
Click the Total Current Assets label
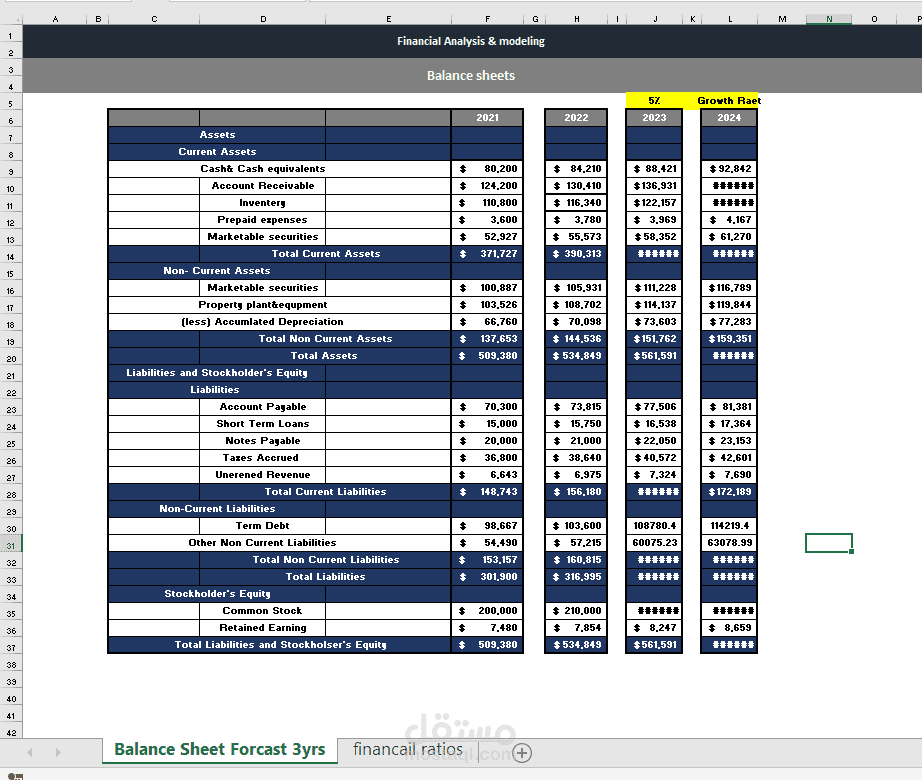(326, 254)
